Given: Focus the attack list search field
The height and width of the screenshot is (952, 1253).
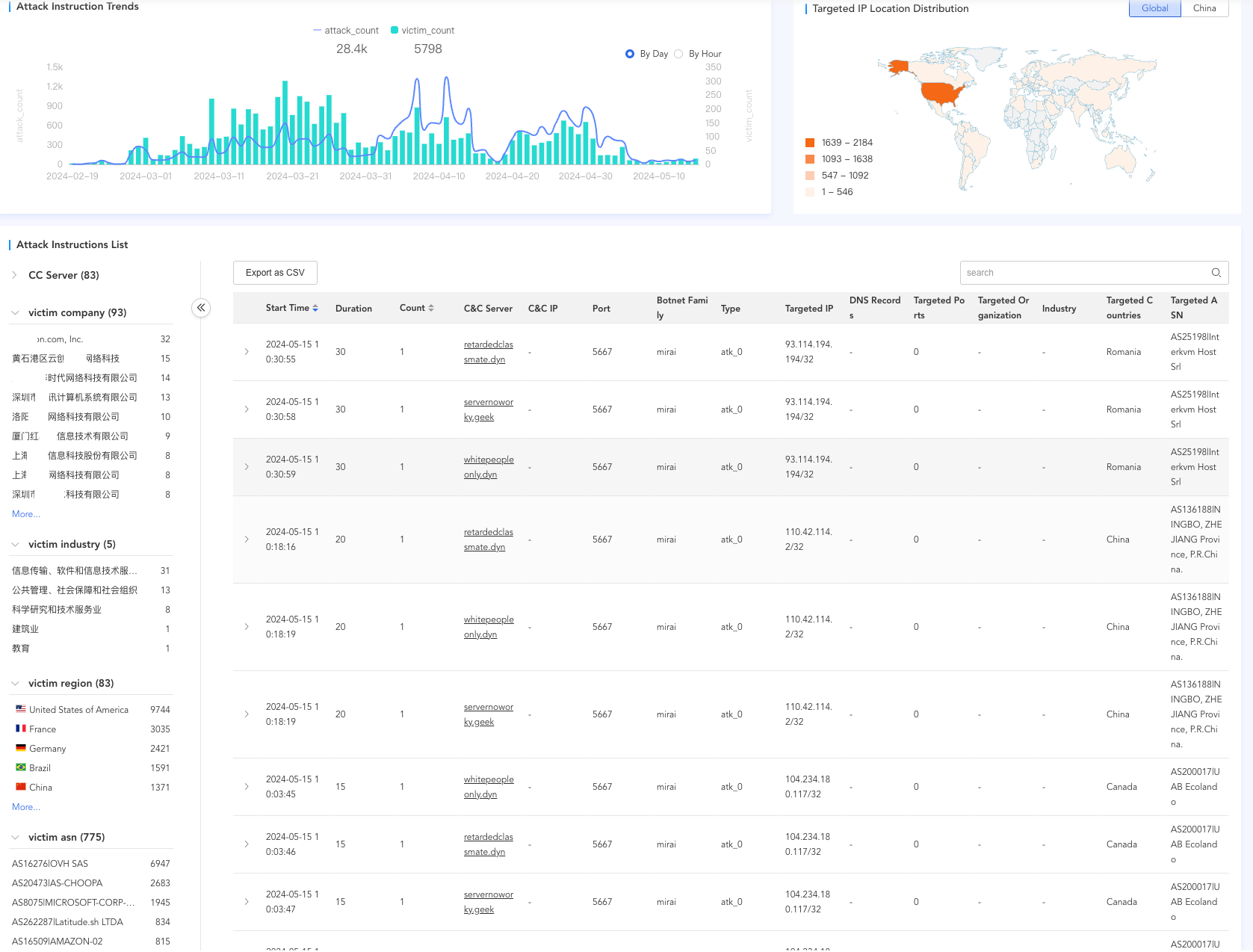Looking at the screenshot, I should pyautogui.click(x=1083, y=273).
